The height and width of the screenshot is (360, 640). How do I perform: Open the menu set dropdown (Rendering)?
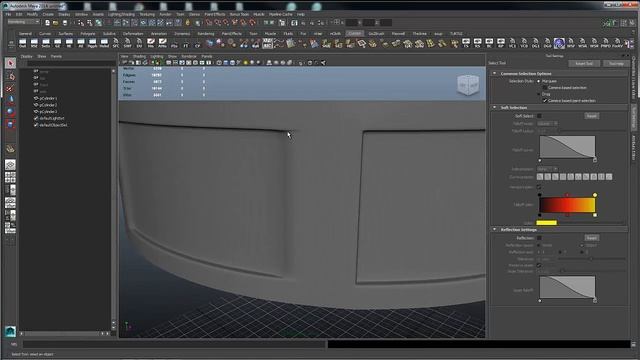pyautogui.click(x=24, y=22)
